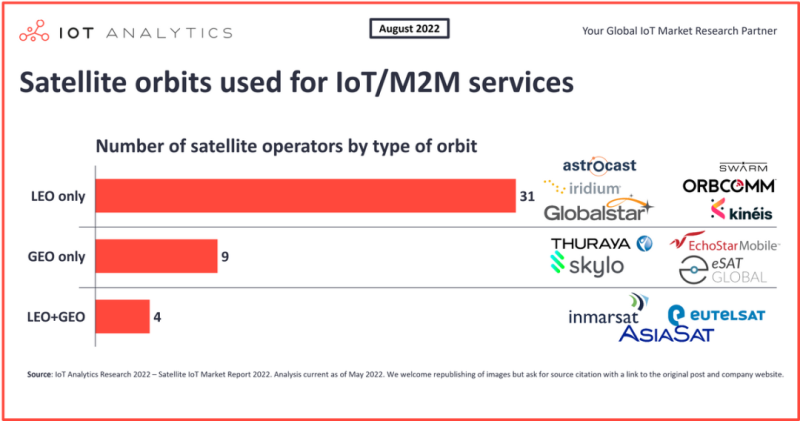Click the IoT Analytics logo

click(123, 31)
